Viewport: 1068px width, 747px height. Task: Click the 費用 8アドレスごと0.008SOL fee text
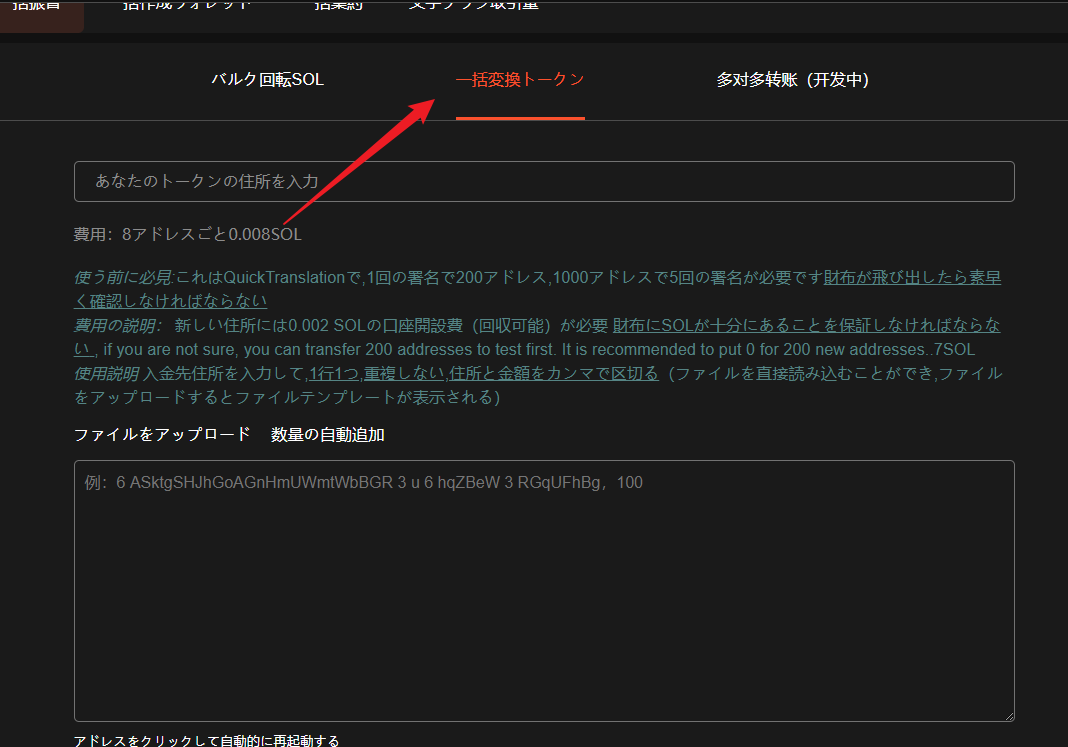(x=187, y=234)
